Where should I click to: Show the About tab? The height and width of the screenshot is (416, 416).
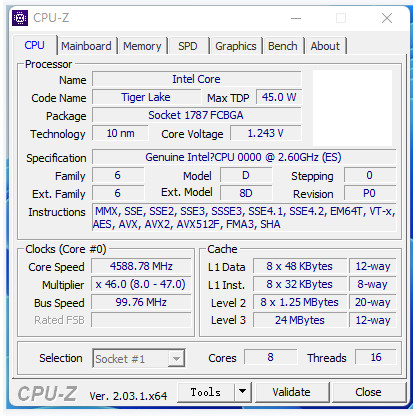(325, 46)
